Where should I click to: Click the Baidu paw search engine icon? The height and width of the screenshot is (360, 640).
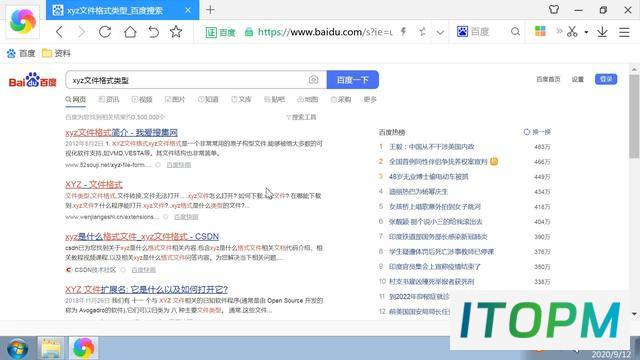pyautogui.click(x=462, y=31)
